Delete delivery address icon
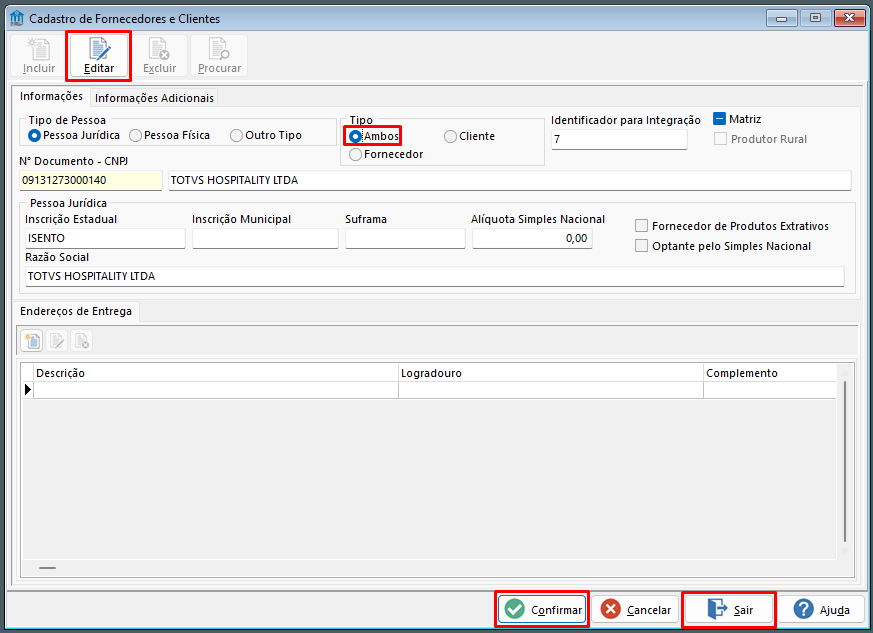Image resolution: width=873 pixels, height=633 pixels. tap(81, 341)
